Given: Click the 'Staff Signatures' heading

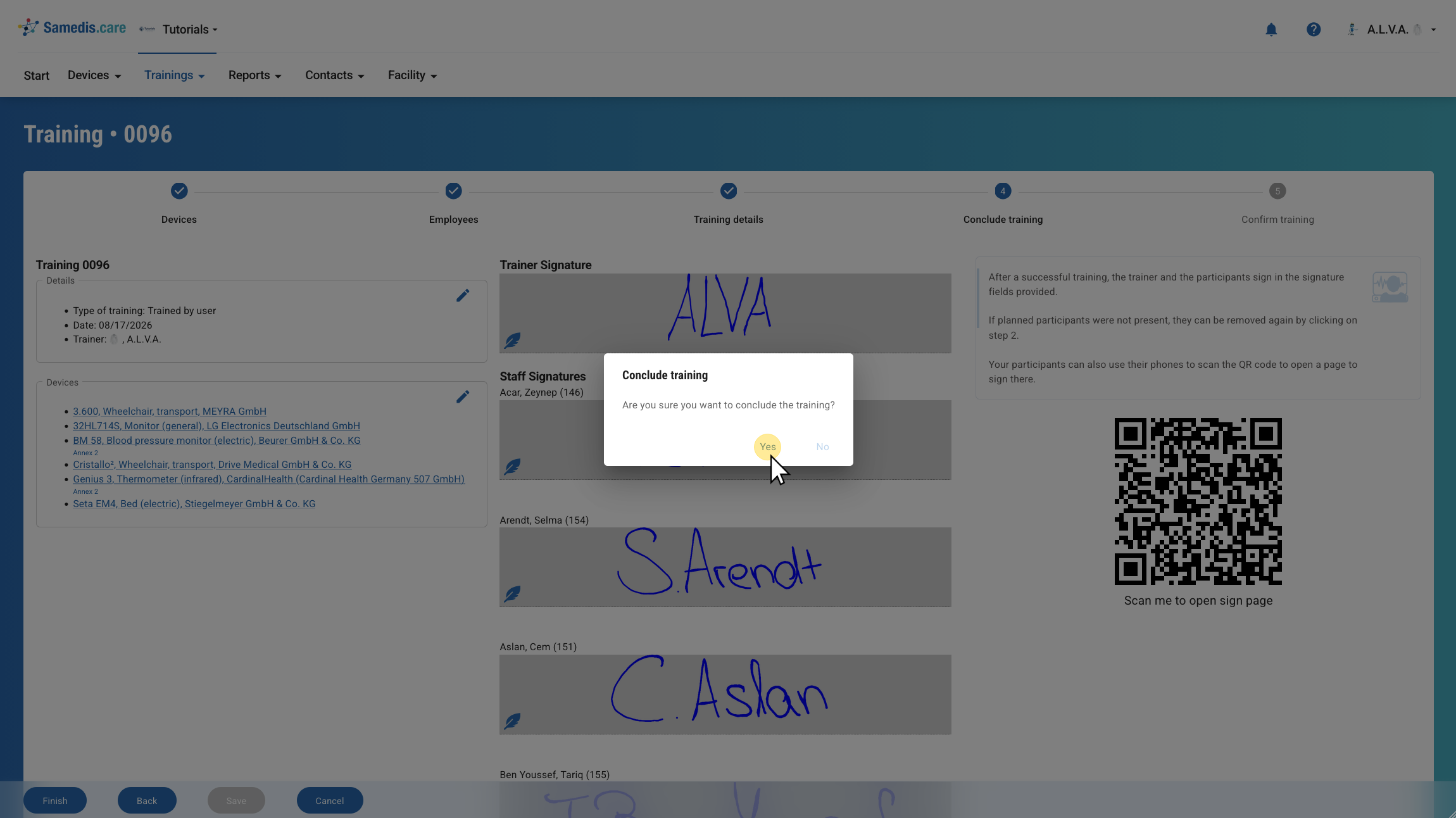Looking at the screenshot, I should [x=543, y=377].
